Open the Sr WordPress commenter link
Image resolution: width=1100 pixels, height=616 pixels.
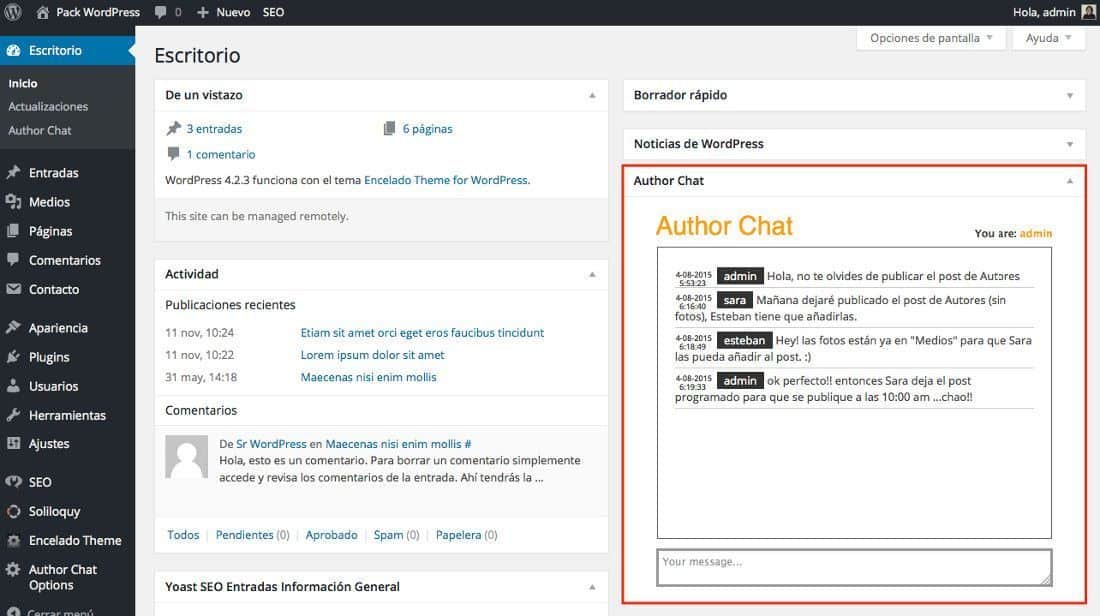pos(271,444)
